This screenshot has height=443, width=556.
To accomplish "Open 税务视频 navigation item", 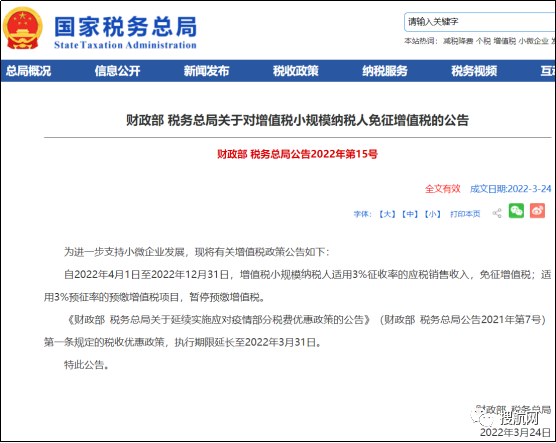I will [x=474, y=71].
